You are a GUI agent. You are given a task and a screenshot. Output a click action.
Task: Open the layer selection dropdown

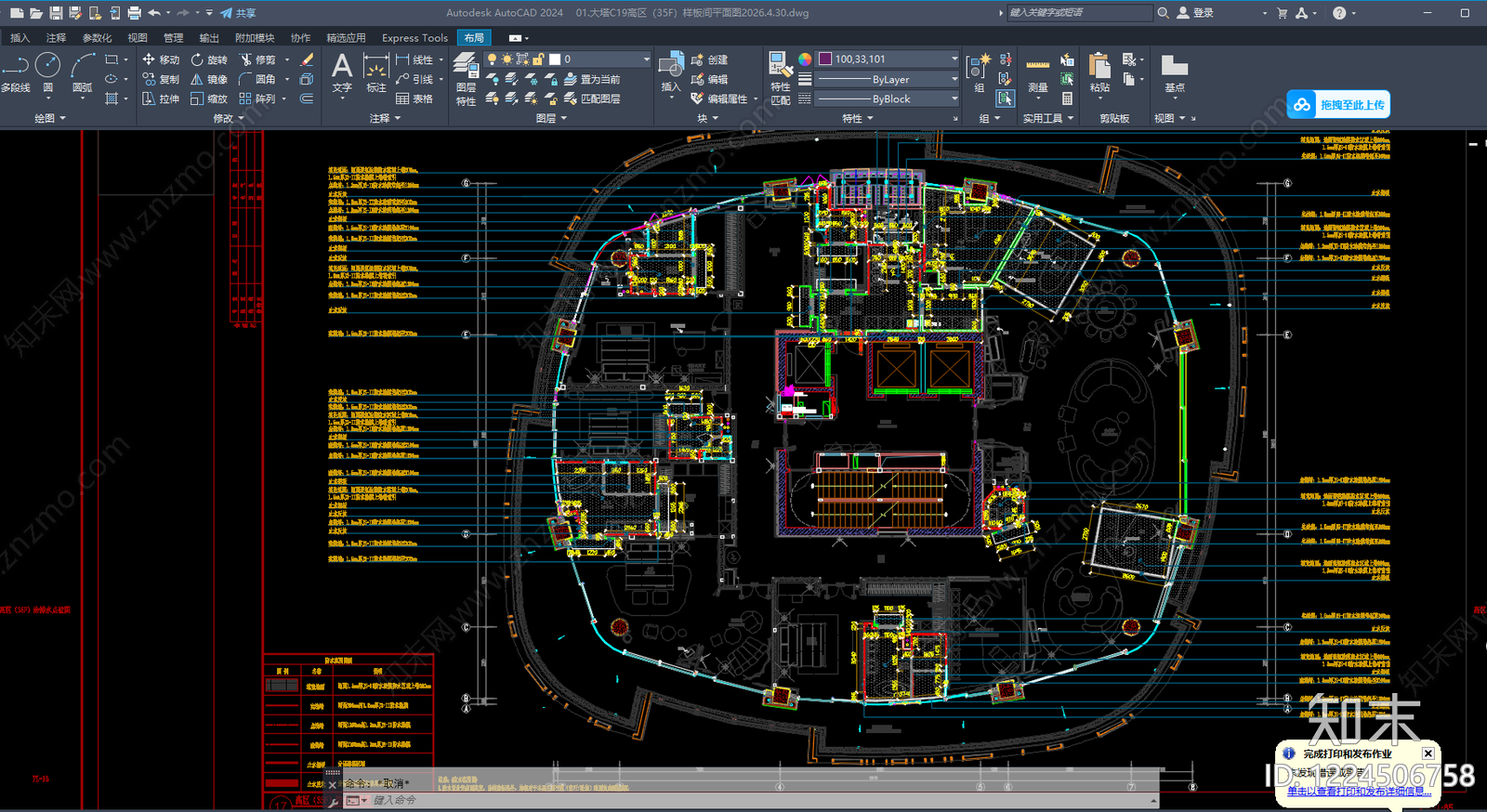pos(646,59)
